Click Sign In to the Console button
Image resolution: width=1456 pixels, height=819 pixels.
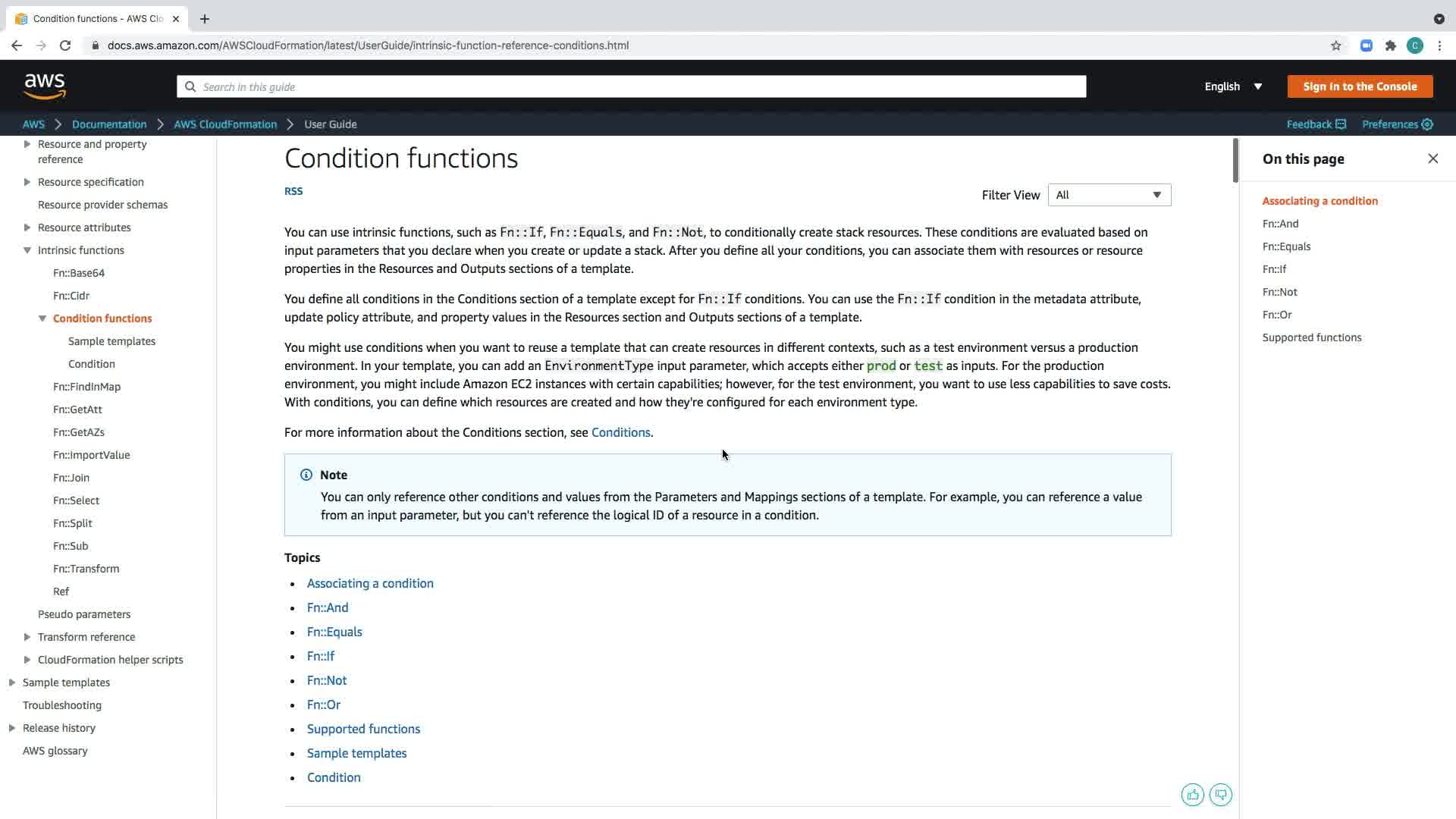coord(1360,86)
